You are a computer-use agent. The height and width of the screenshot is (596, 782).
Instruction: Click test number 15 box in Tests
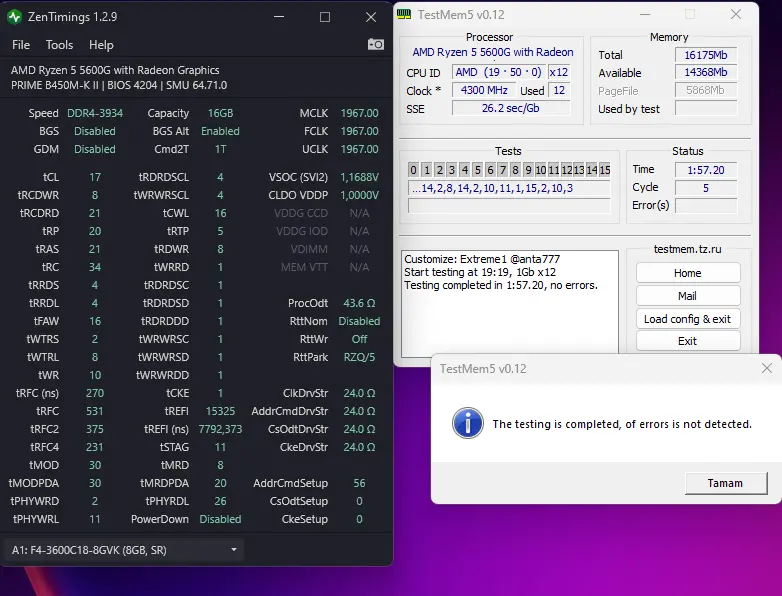tap(604, 170)
